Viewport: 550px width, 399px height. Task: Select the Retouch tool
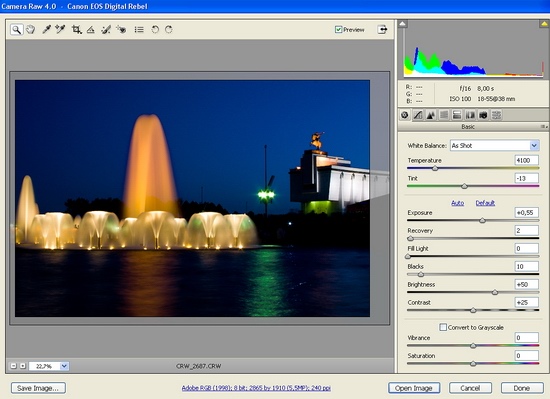coord(106,29)
